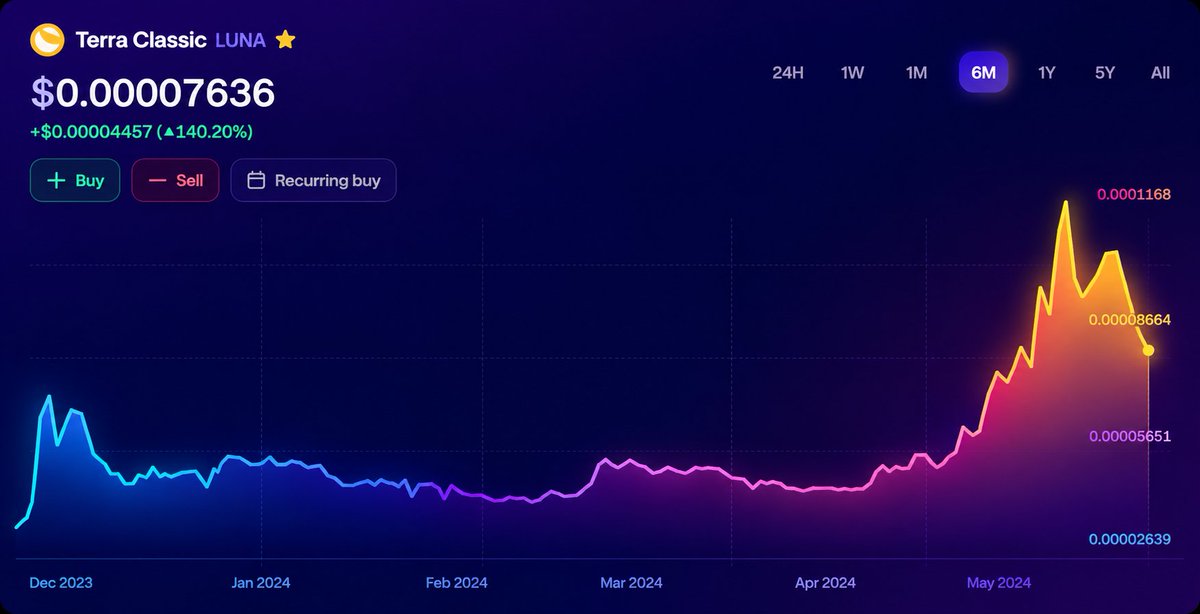Show the 5Y price history
The height and width of the screenshot is (614, 1200).
(x=1104, y=73)
